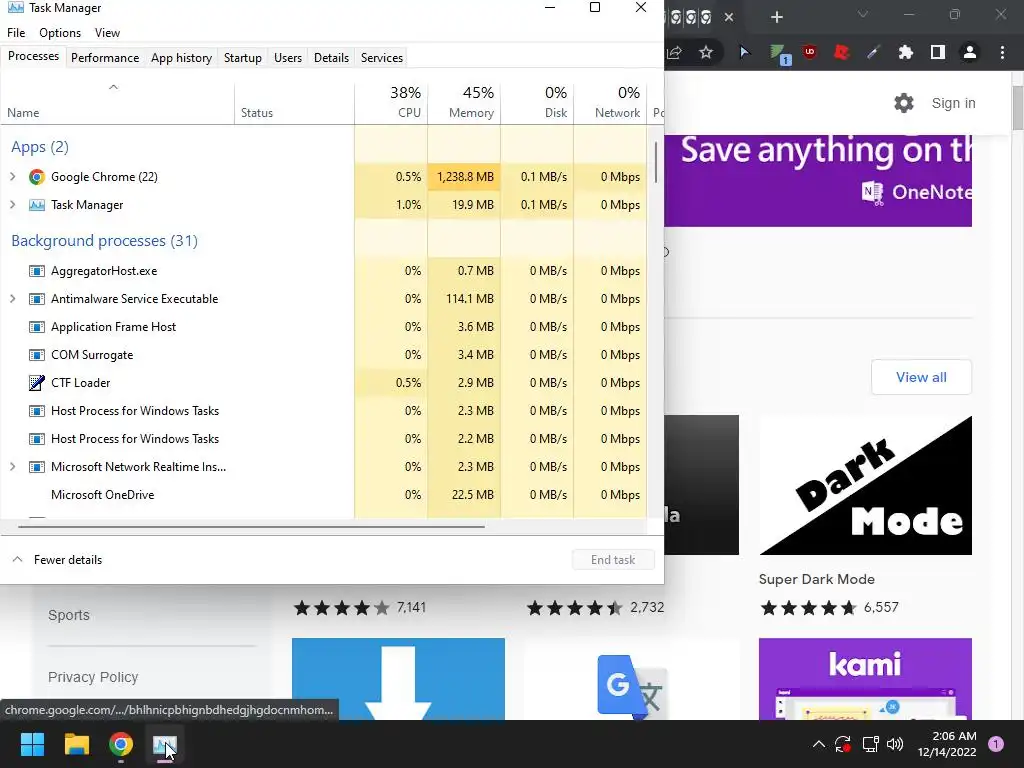Close the current Chrome tab
This screenshot has width=1024, height=768.
point(729,17)
